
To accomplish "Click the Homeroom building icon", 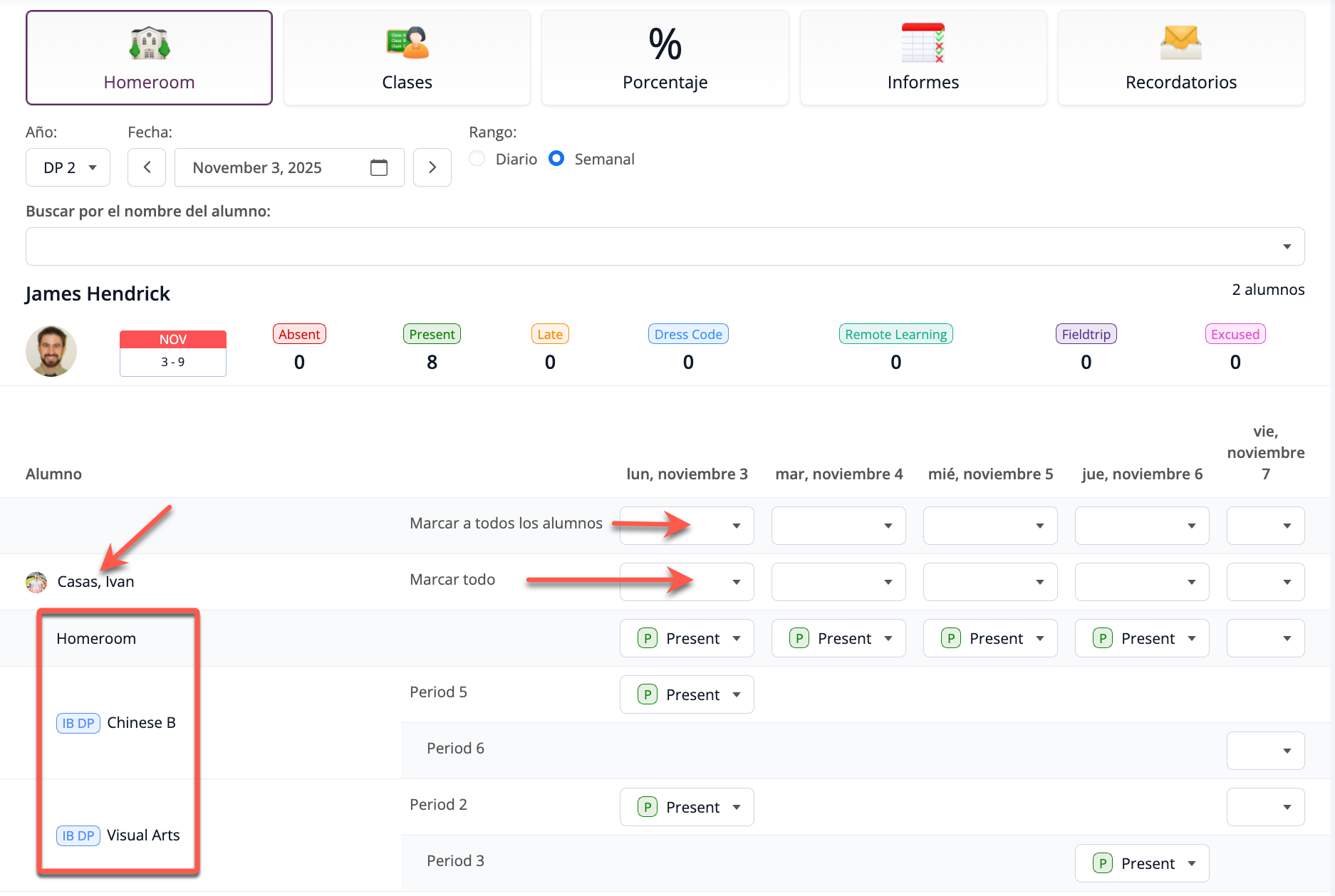I will click(150, 43).
